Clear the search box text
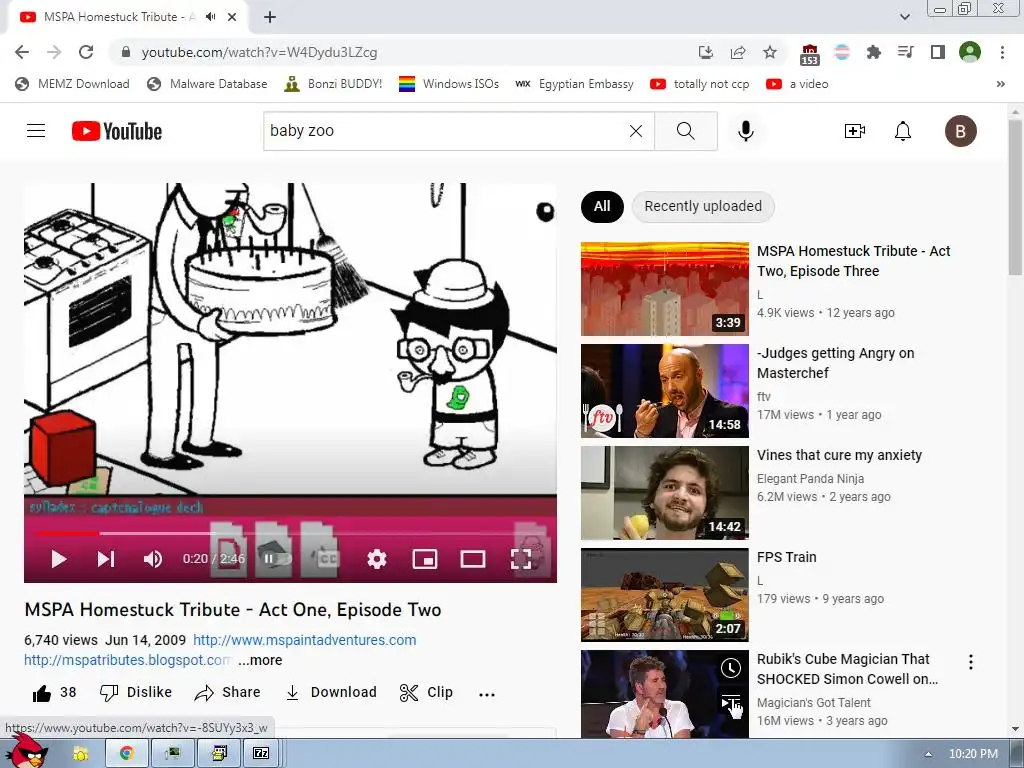The height and width of the screenshot is (768, 1024). coord(635,131)
